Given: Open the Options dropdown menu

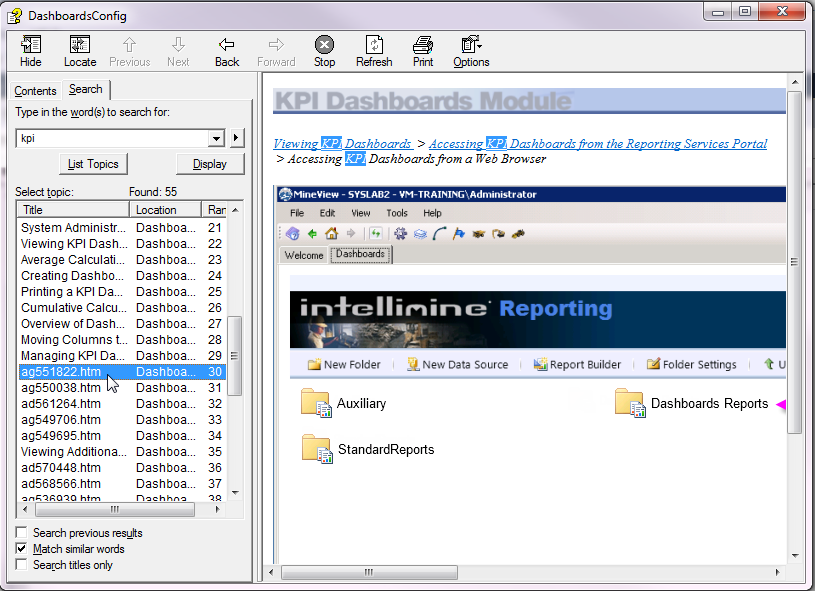Looking at the screenshot, I should point(471,51).
